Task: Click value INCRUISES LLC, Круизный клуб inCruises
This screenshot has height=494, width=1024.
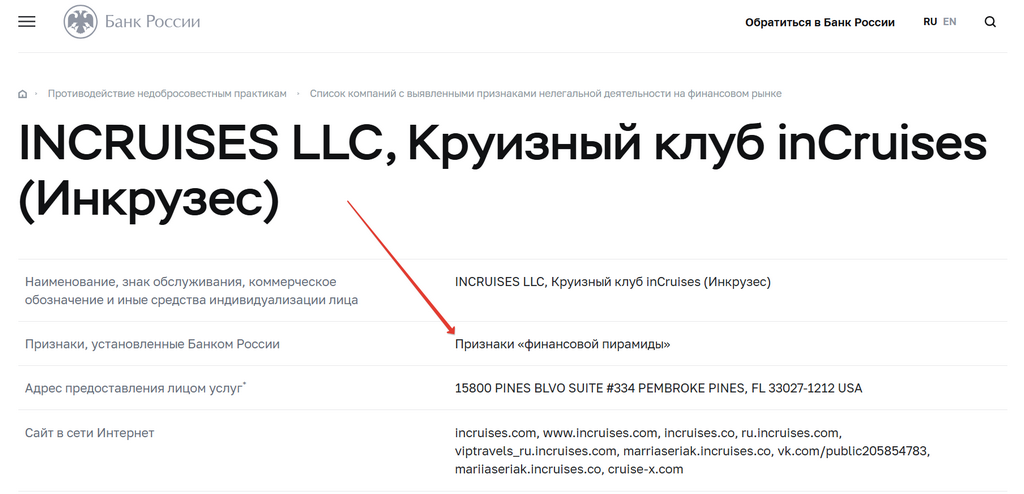Action: coord(613,282)
